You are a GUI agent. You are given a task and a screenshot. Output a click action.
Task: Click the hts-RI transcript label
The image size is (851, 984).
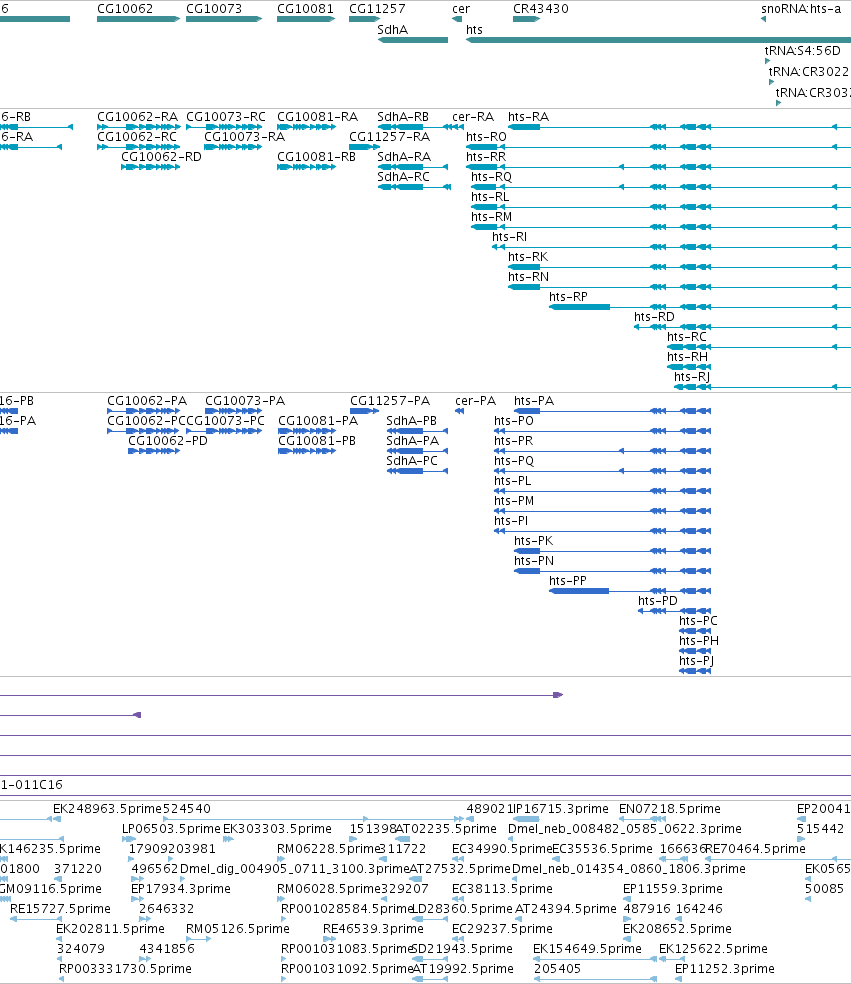[x=510, y=237]
